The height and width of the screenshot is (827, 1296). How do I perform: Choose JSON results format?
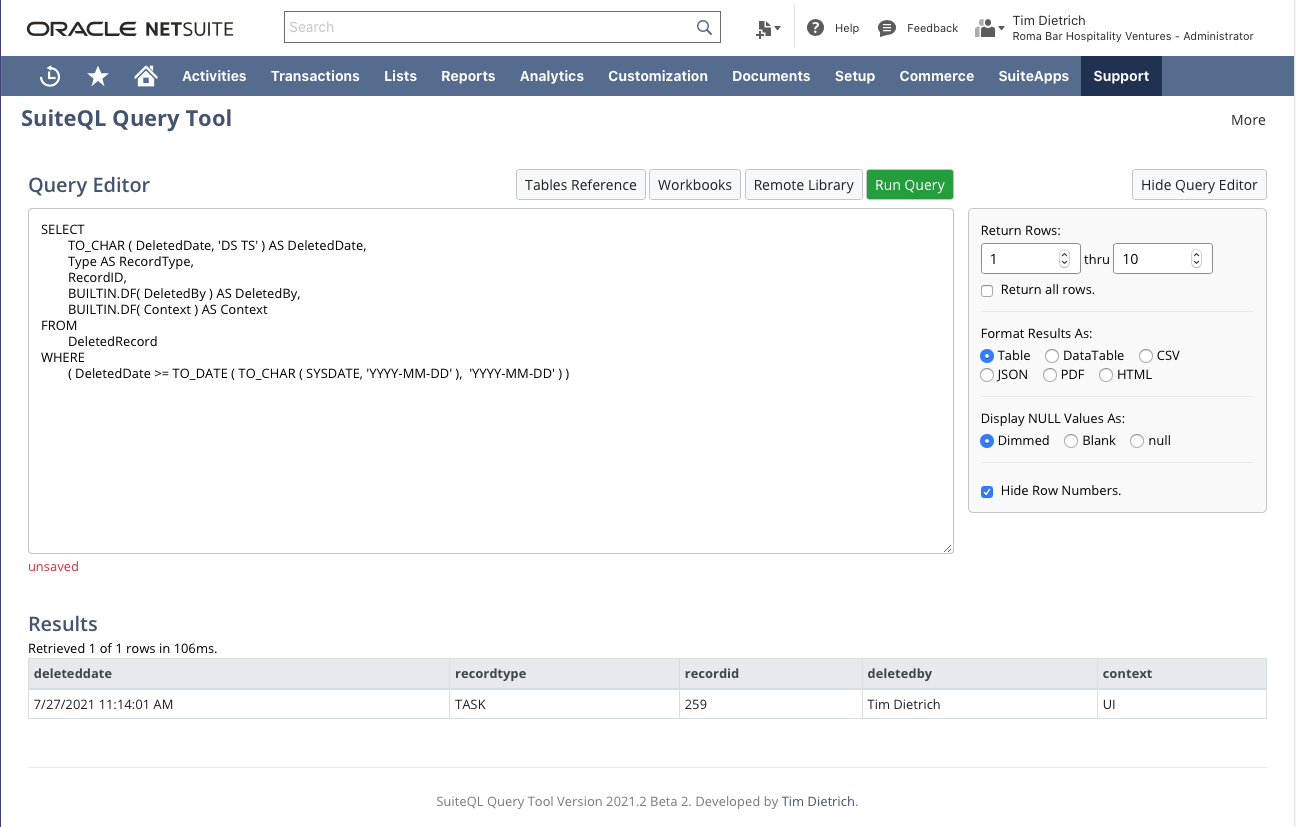coord(987,375)
